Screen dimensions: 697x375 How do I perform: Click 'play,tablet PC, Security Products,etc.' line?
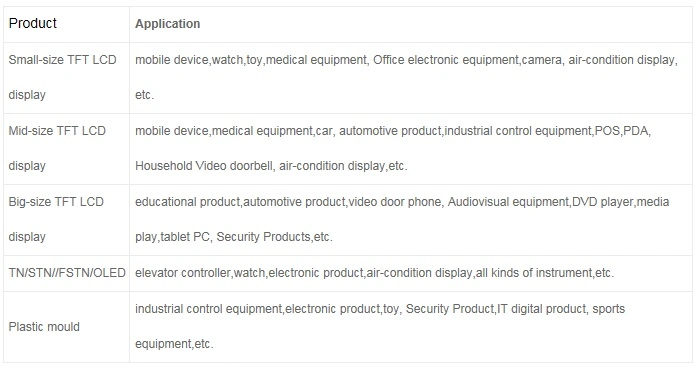[234, 237]
